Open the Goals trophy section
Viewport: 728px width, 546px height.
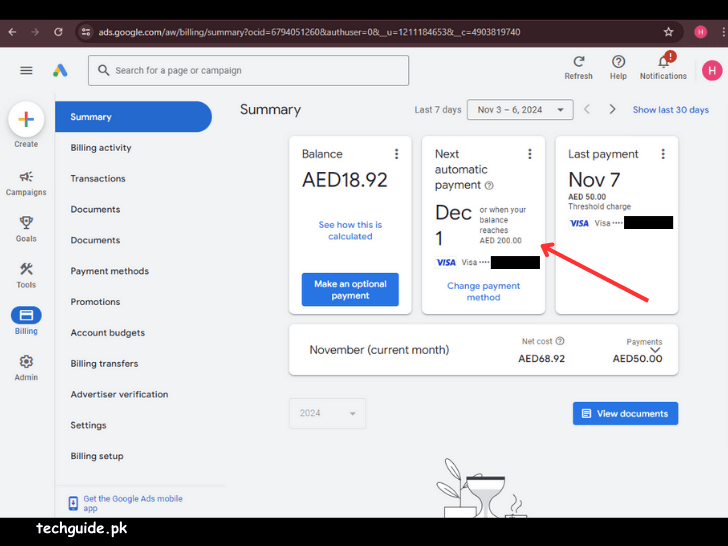pyautogui.click(x=26, y=229)
